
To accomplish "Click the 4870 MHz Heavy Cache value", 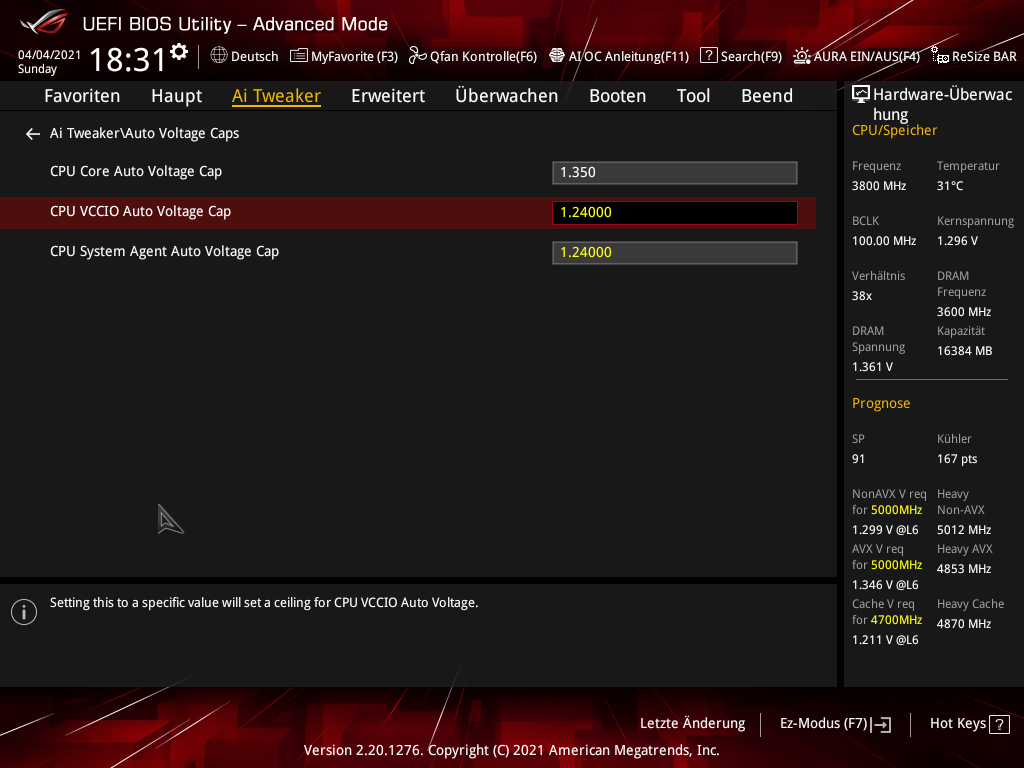I will click(x=964, y=624).
